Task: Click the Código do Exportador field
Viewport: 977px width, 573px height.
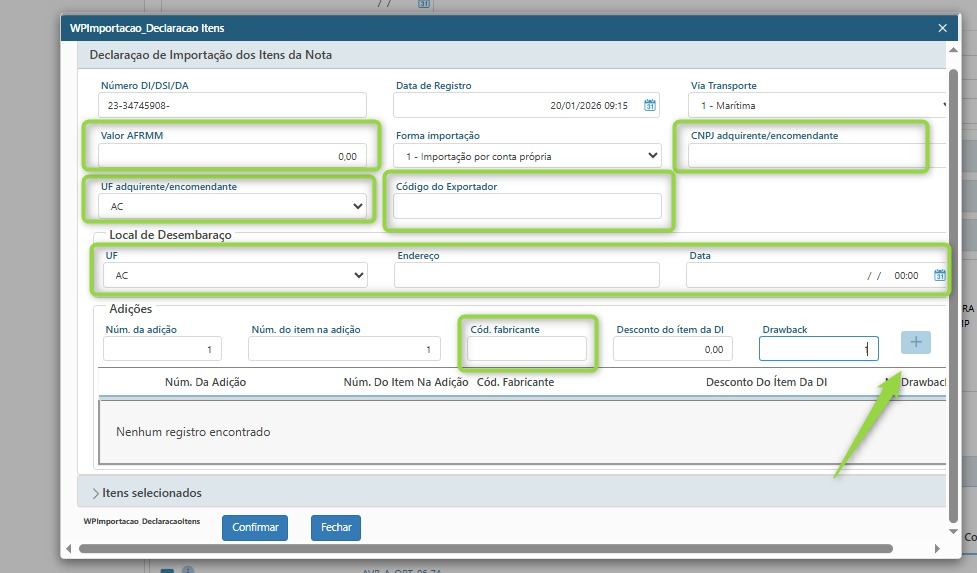Action: pyautogui.click(x=527, y=206)
